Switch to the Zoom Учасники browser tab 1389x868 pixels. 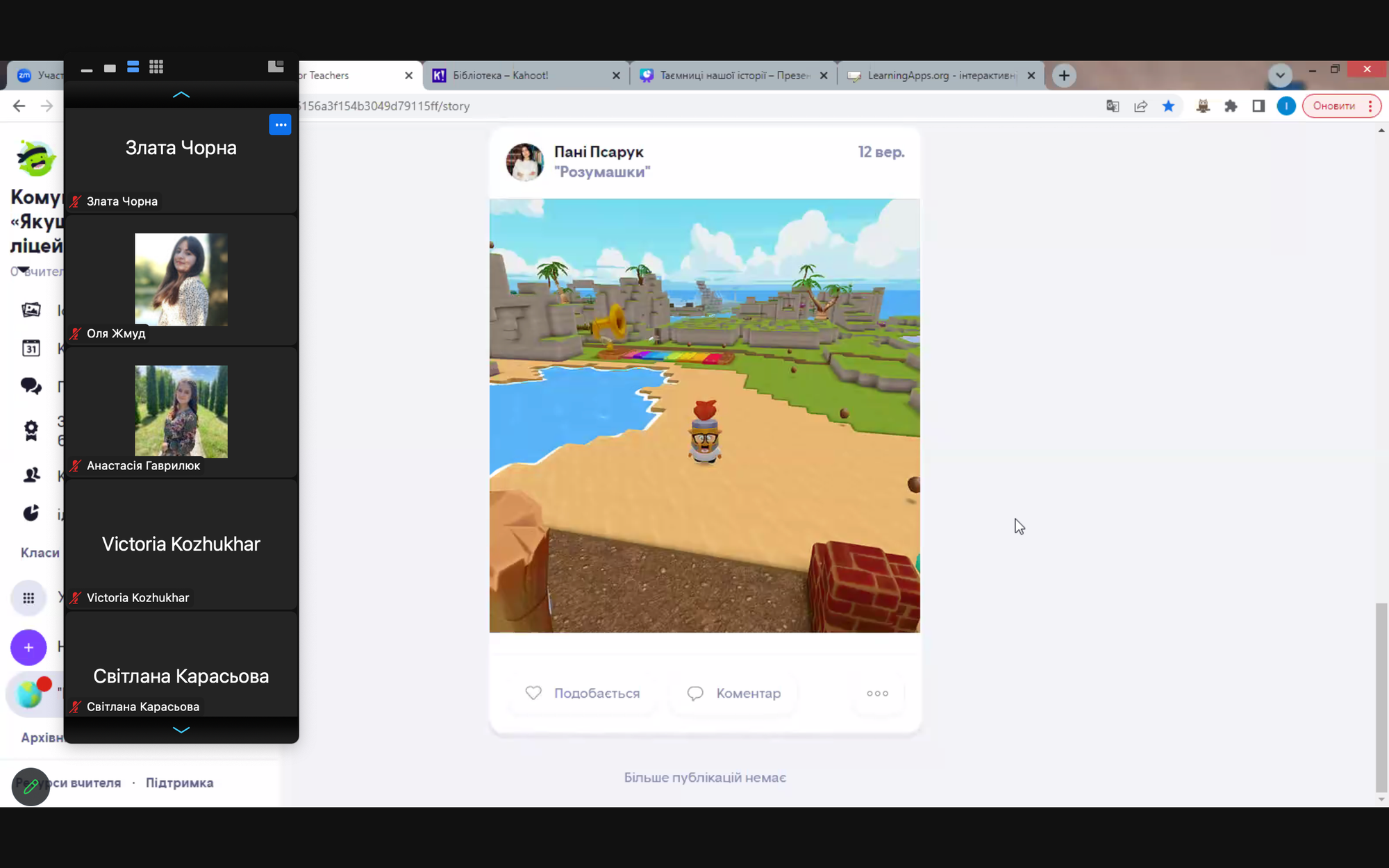click(x=38, y=76)
